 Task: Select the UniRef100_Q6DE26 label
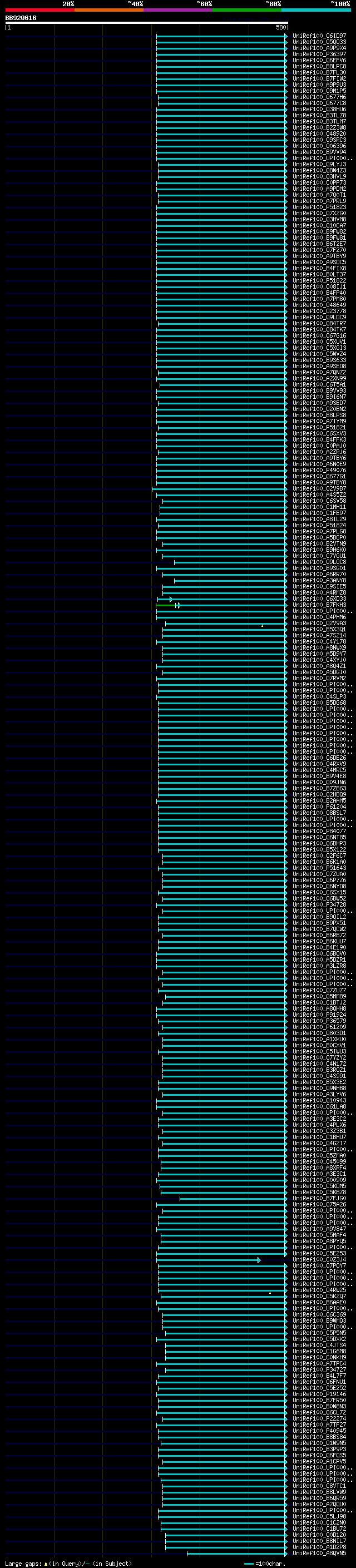pyautogui.click(x=319, y=758)
